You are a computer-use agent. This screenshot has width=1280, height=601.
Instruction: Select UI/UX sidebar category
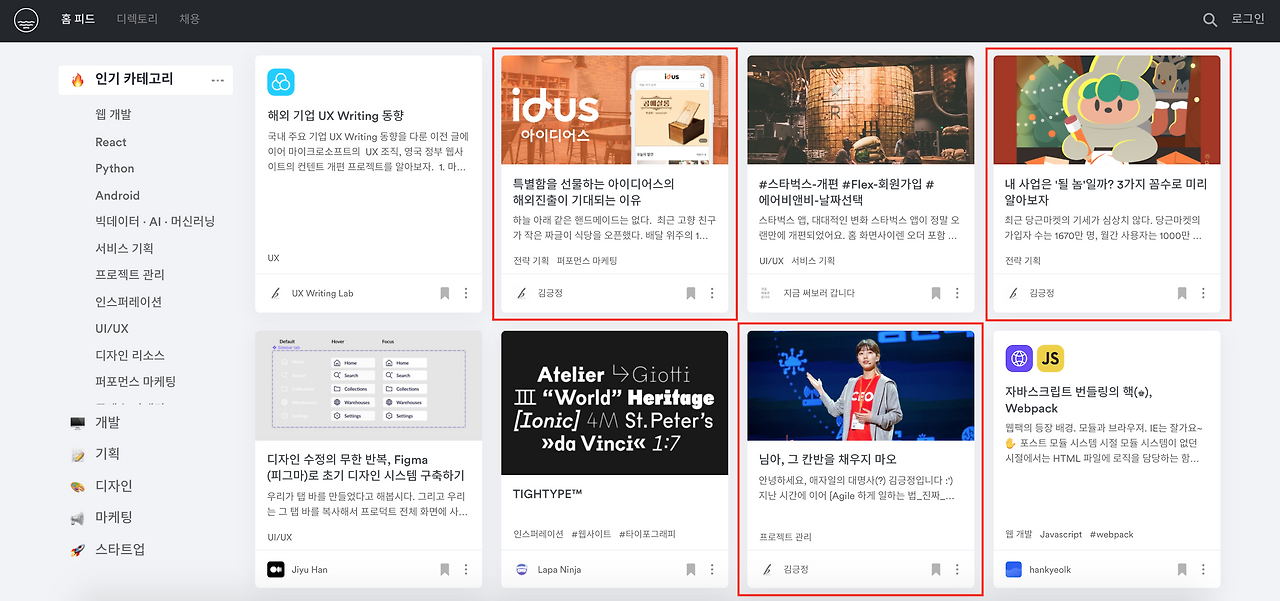pyautogui.click(x=112, y=329)
